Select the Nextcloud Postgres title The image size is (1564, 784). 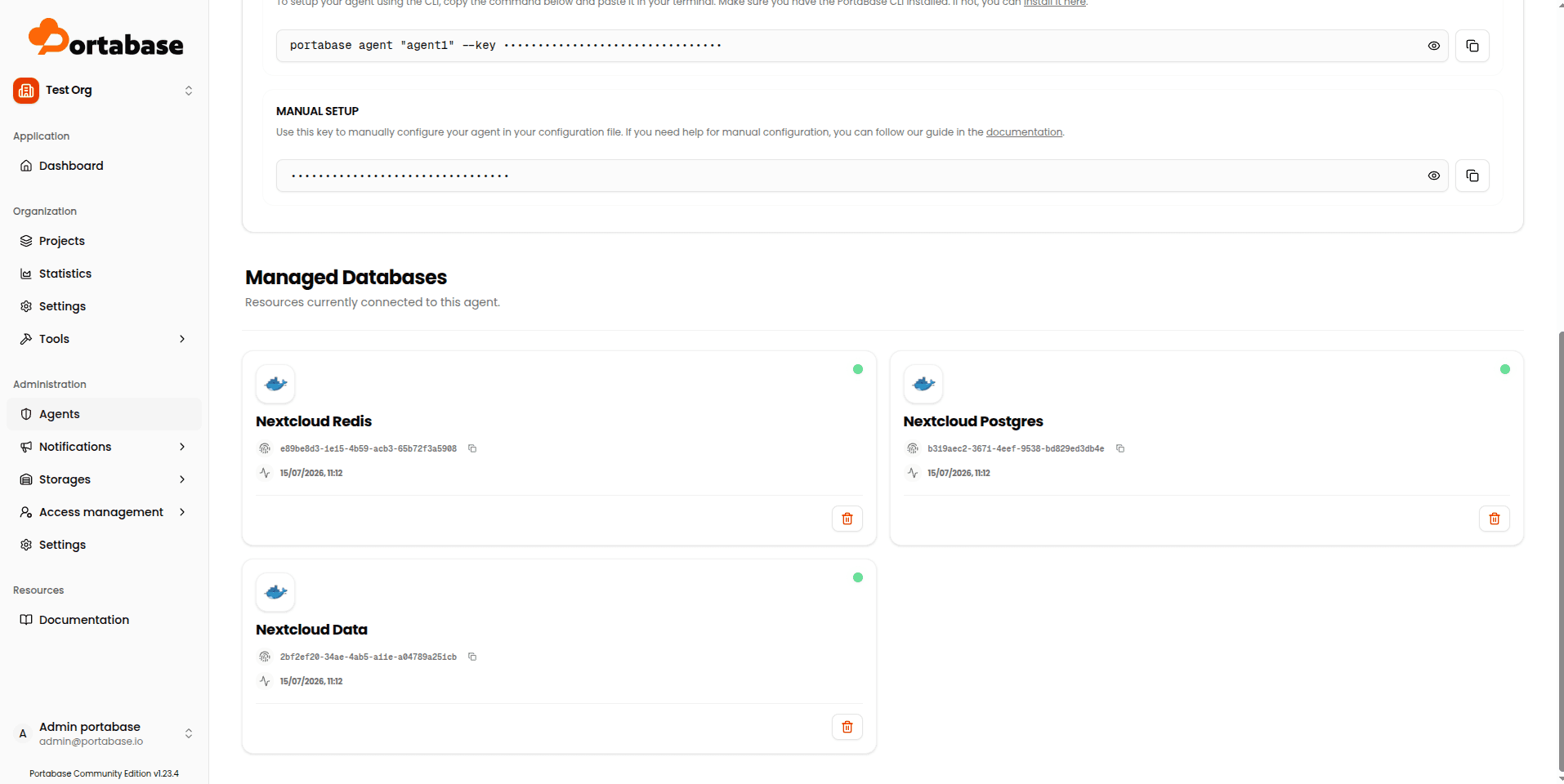pyautogui.click(x=973, y=421)
